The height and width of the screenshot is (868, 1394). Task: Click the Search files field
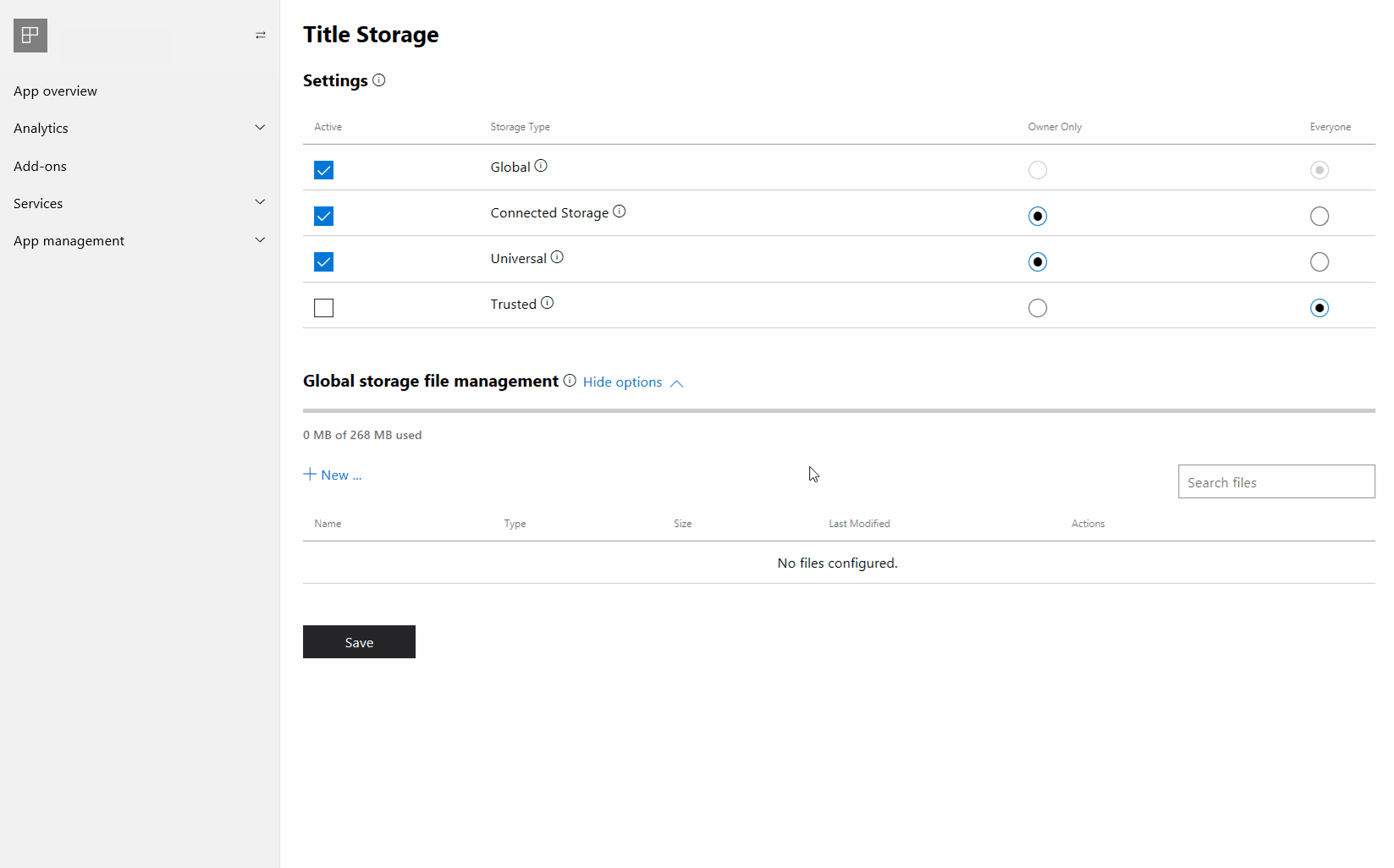pos(1276,481)
